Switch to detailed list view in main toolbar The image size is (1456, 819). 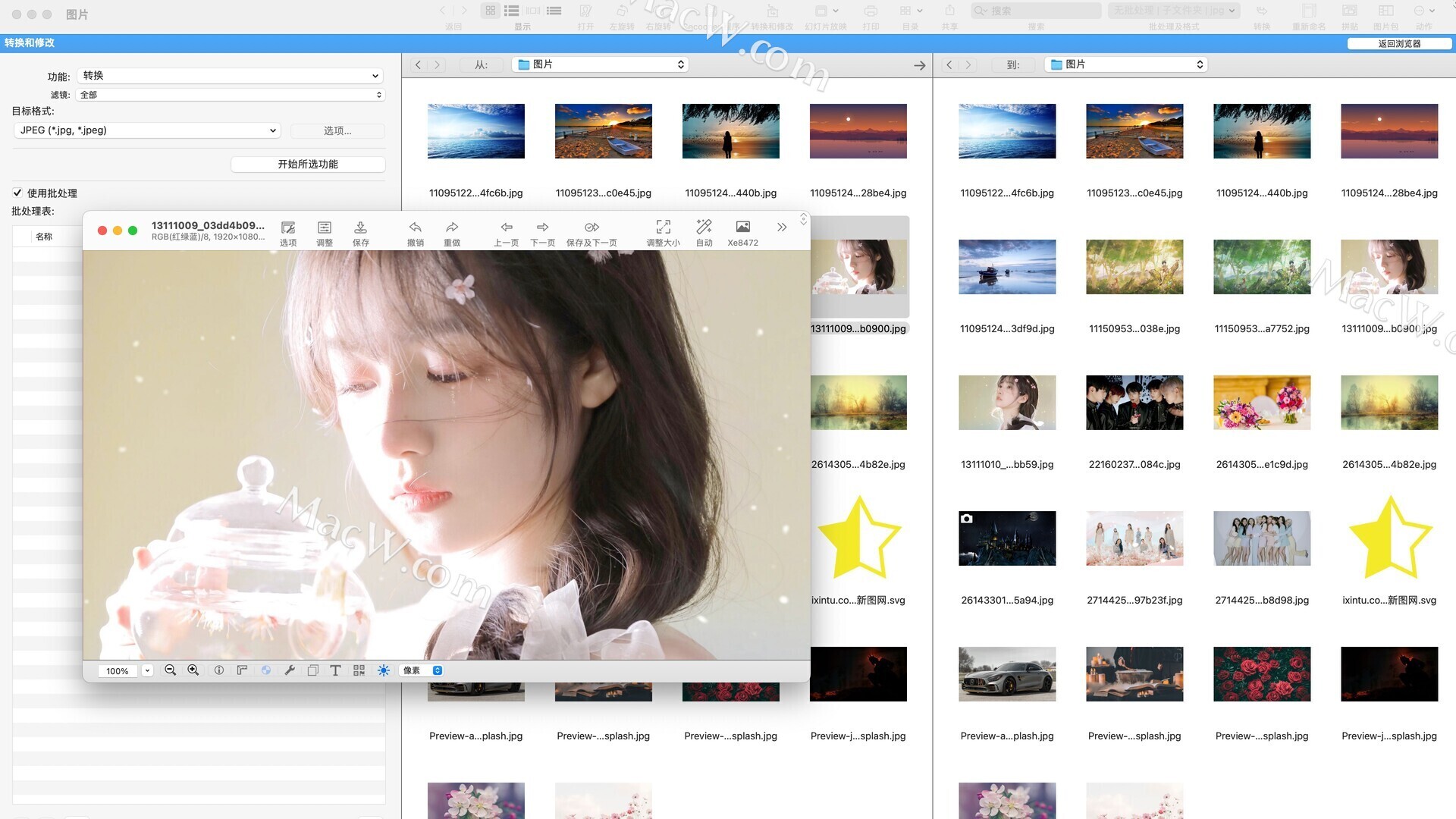pyautogui.click(x=554, y=11)
